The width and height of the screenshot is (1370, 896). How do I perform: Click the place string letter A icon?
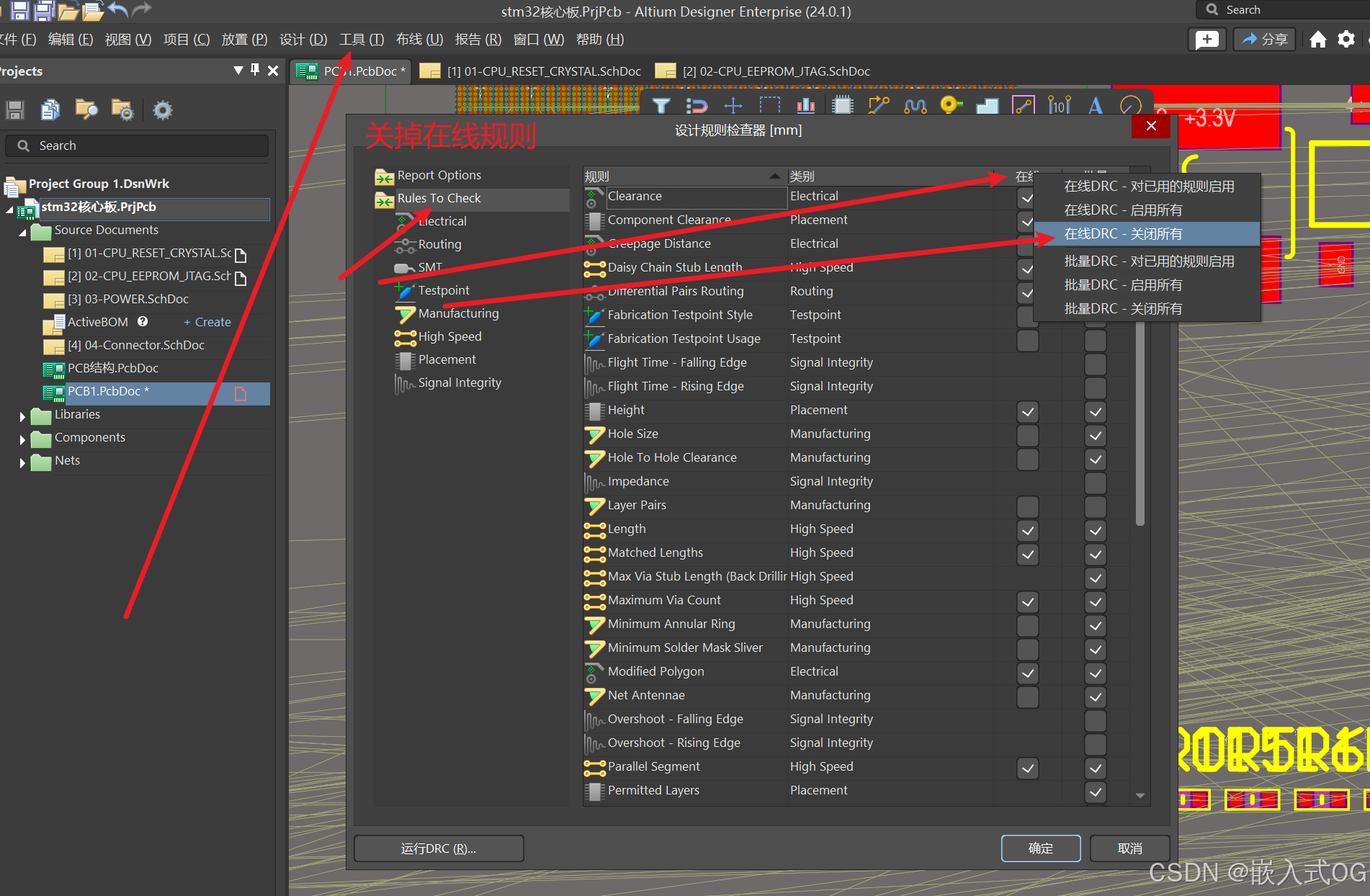click(x=1096, y=106)
